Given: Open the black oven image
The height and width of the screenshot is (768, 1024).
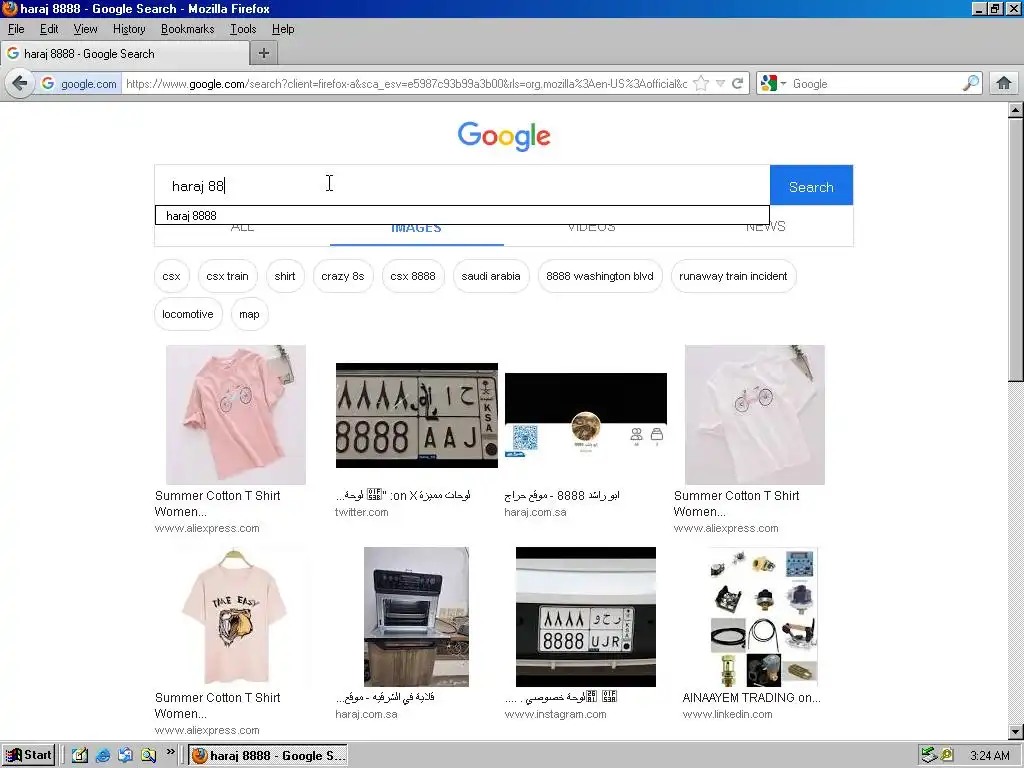Looking at the screenshot, I should 416,617.
